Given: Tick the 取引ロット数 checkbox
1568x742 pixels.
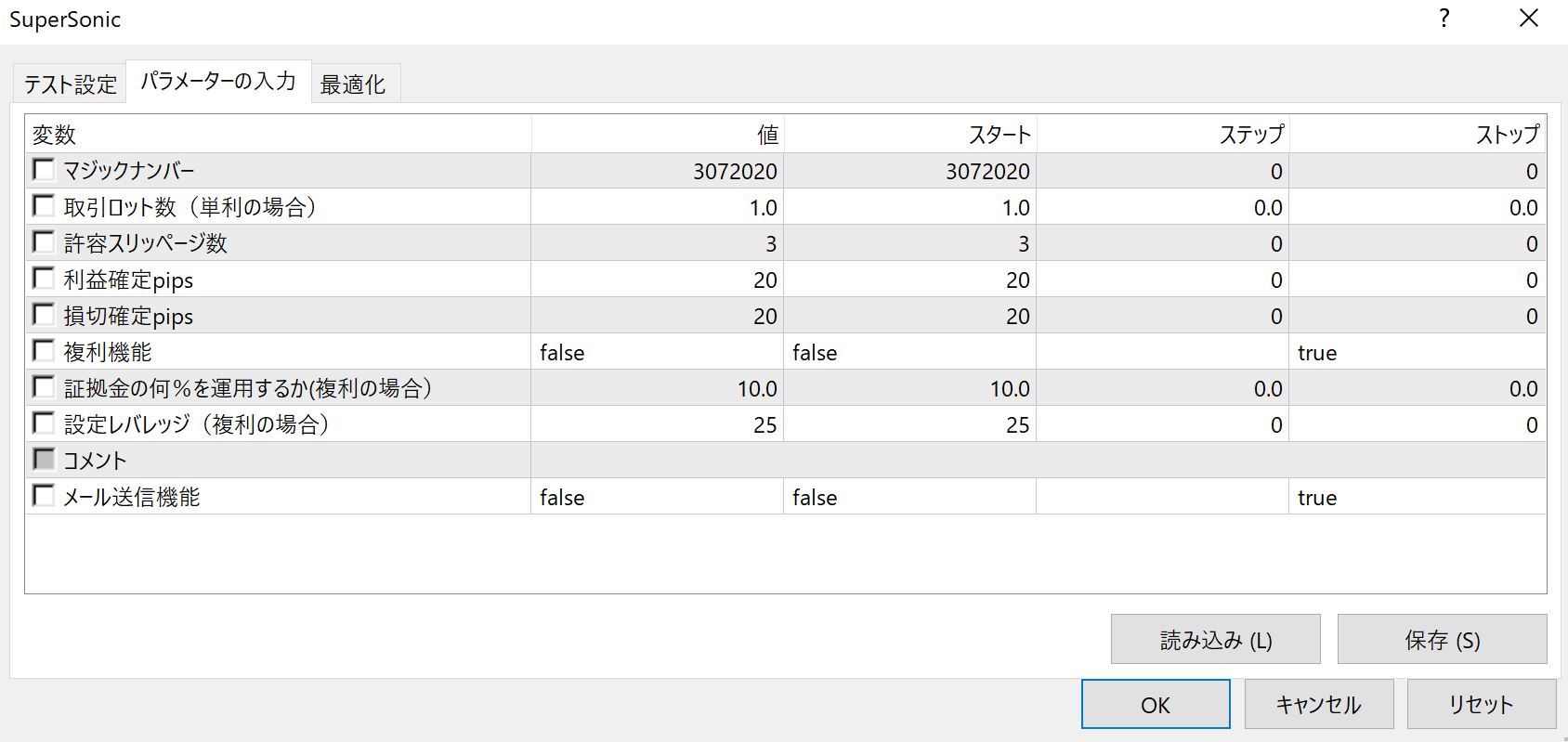Looking at the screenshot, I should point(44,206).
